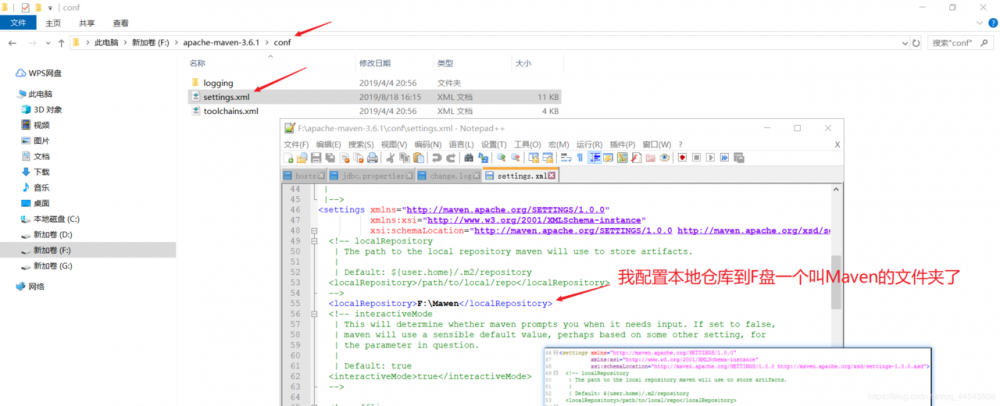Expand the address bar history dropdown
The width and height of the screenshot is (1000, 406).
click(x=906, y=43)
